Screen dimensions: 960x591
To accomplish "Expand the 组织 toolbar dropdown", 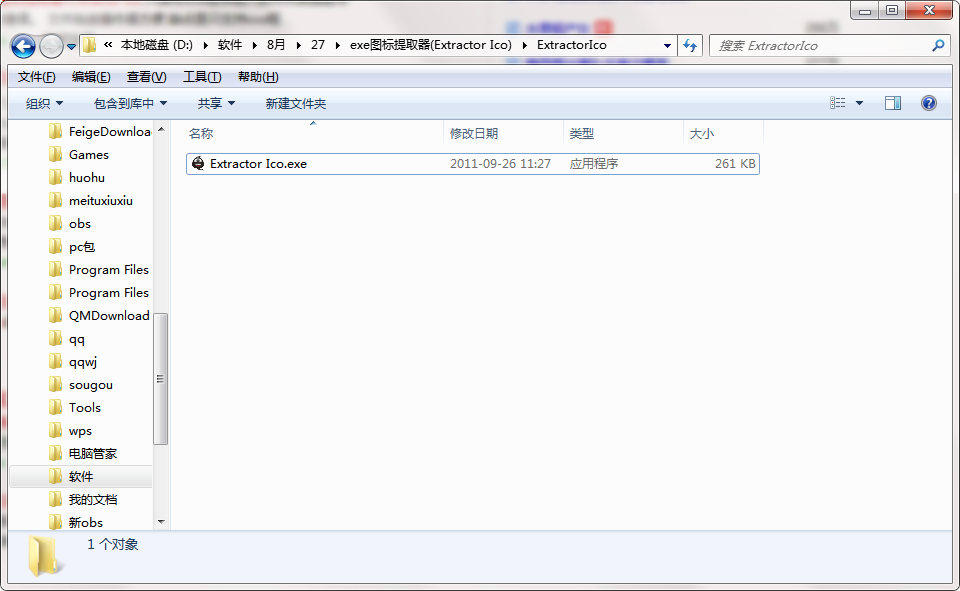I will 44,104.
